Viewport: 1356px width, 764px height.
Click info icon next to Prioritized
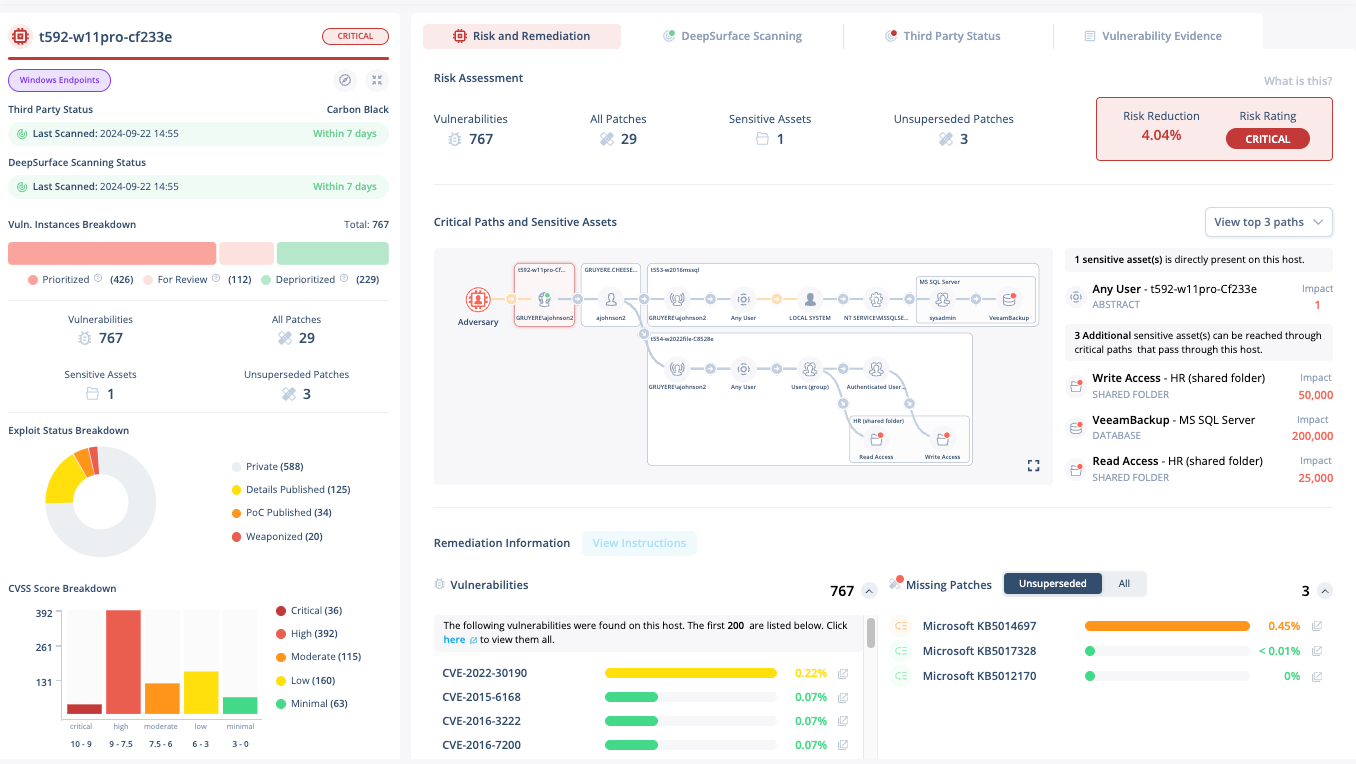[x=98, y=279]
